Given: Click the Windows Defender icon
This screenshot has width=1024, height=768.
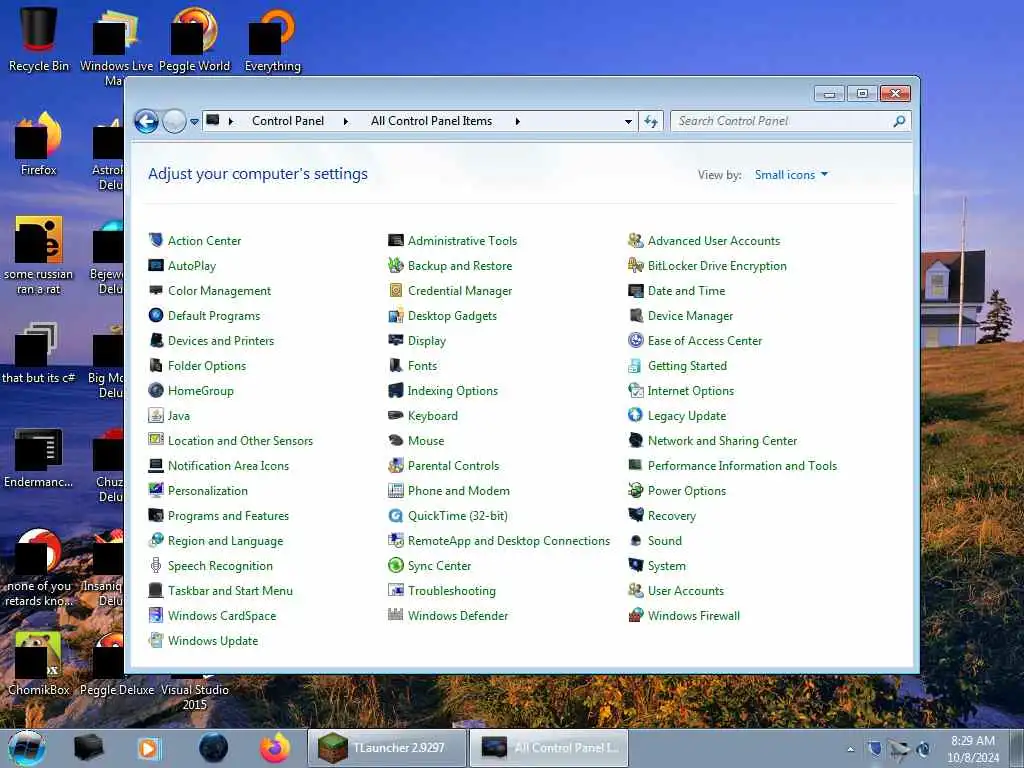Looking at the screenshot, I should pyautogui.click(x=396, y=615).
